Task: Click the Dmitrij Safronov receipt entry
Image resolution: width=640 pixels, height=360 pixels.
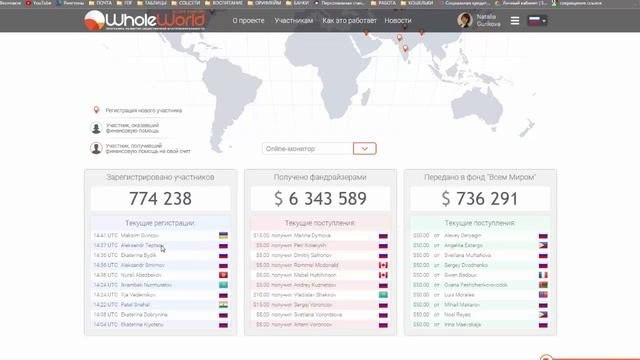Action: tap(320, 256)
